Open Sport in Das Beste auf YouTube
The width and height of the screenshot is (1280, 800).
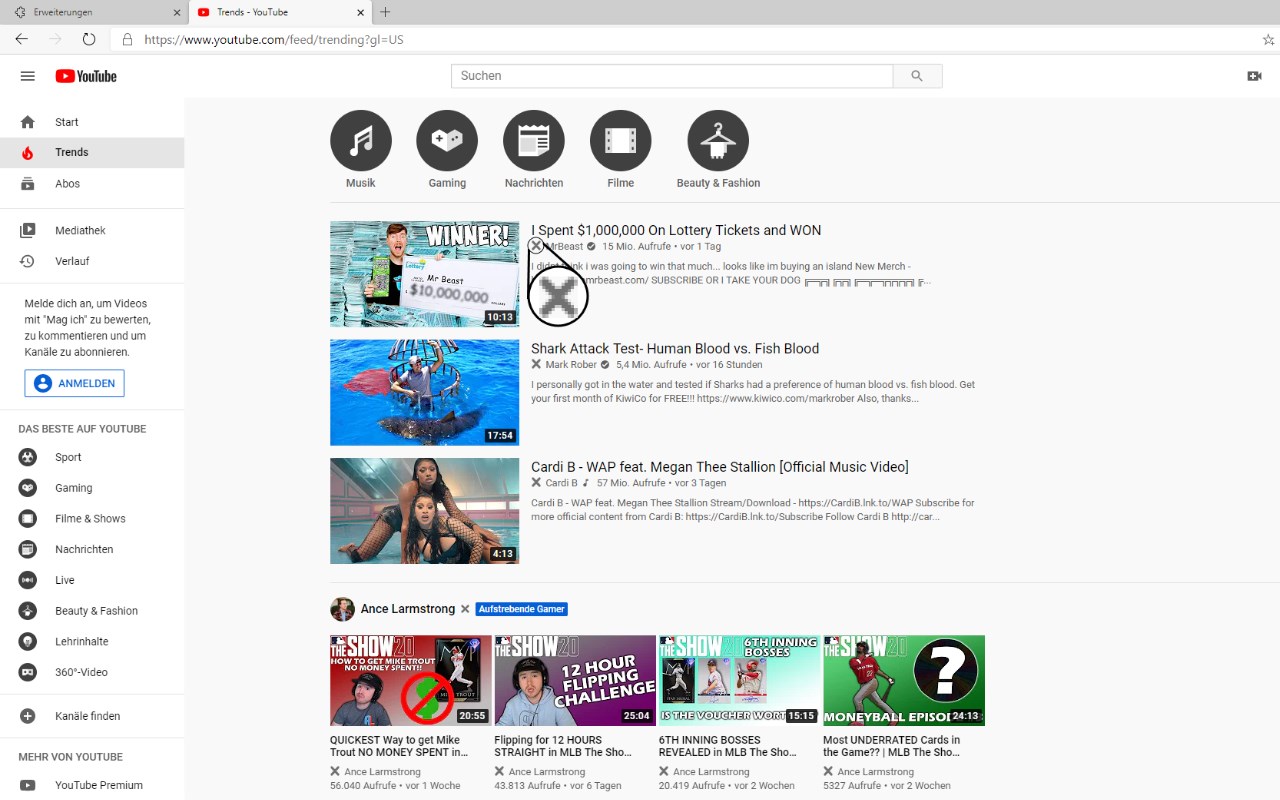(x=92, y=457)
